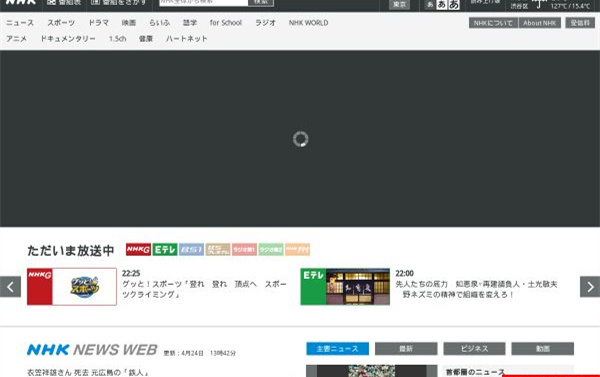600x377 pixels.
Task: Open the 映画 menu item
Action: 129,23
